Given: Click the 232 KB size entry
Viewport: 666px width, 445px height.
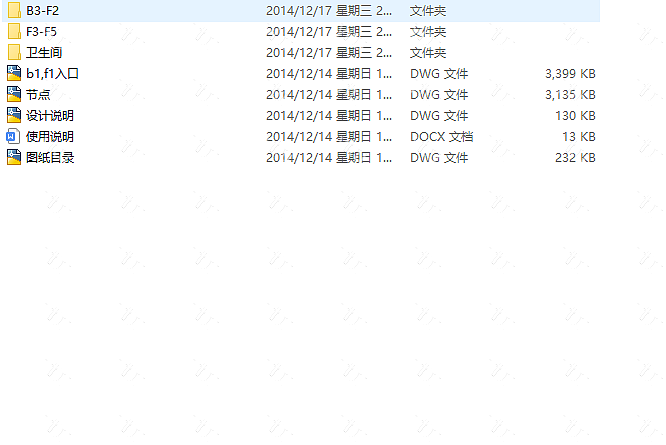Looking at the screenshot, I should (x=575, y=158).
